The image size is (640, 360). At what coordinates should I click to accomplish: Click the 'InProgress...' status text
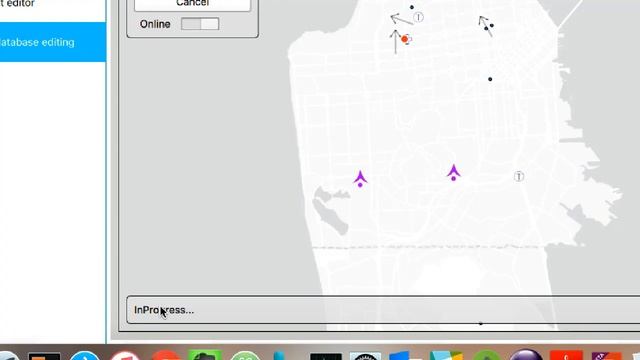tap(164, 310)
